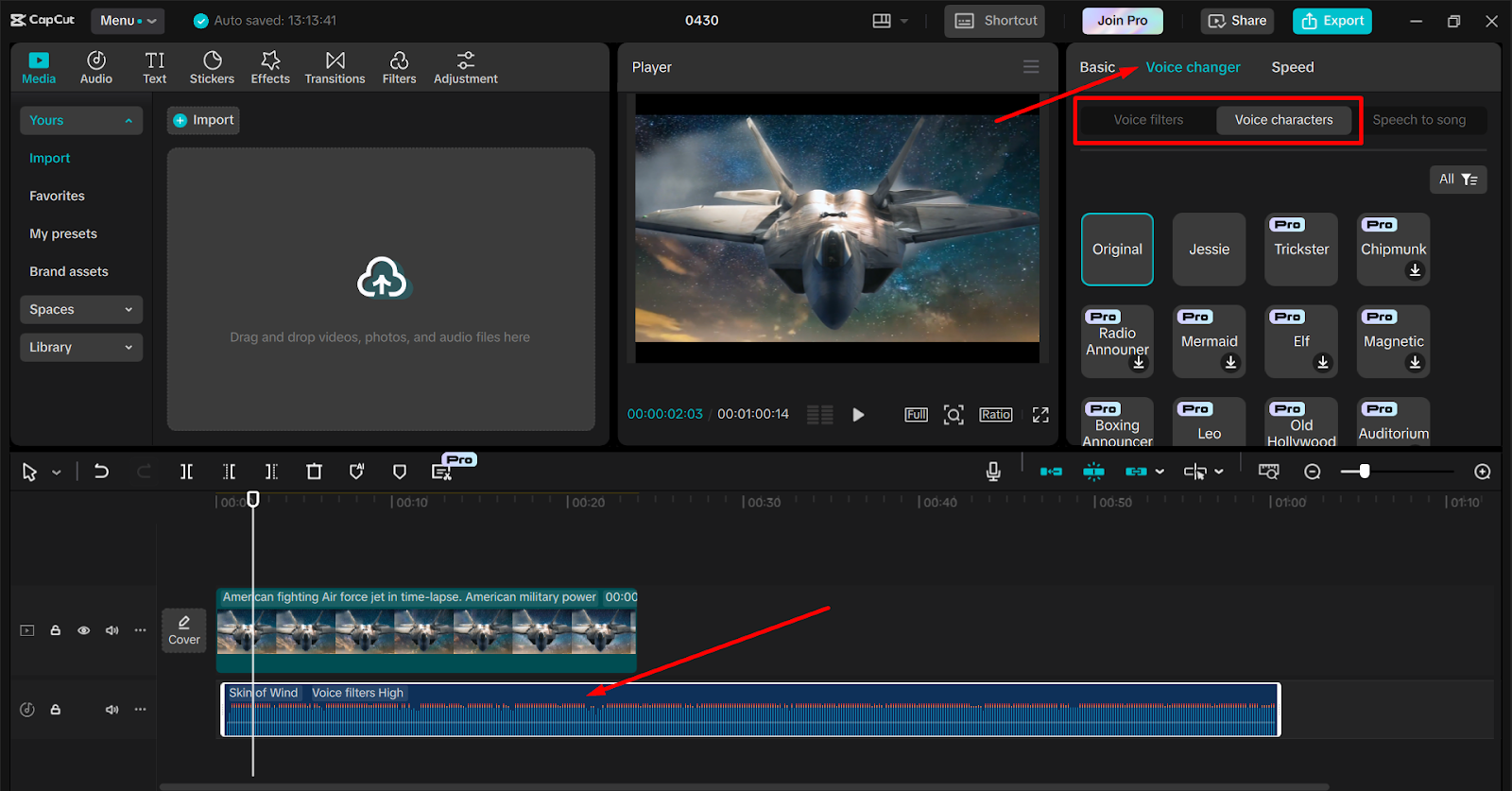Image resolution: width=1512 pixels, height=791 pixels.
Task: Click the Undo arrow
Action: point(101,472)
